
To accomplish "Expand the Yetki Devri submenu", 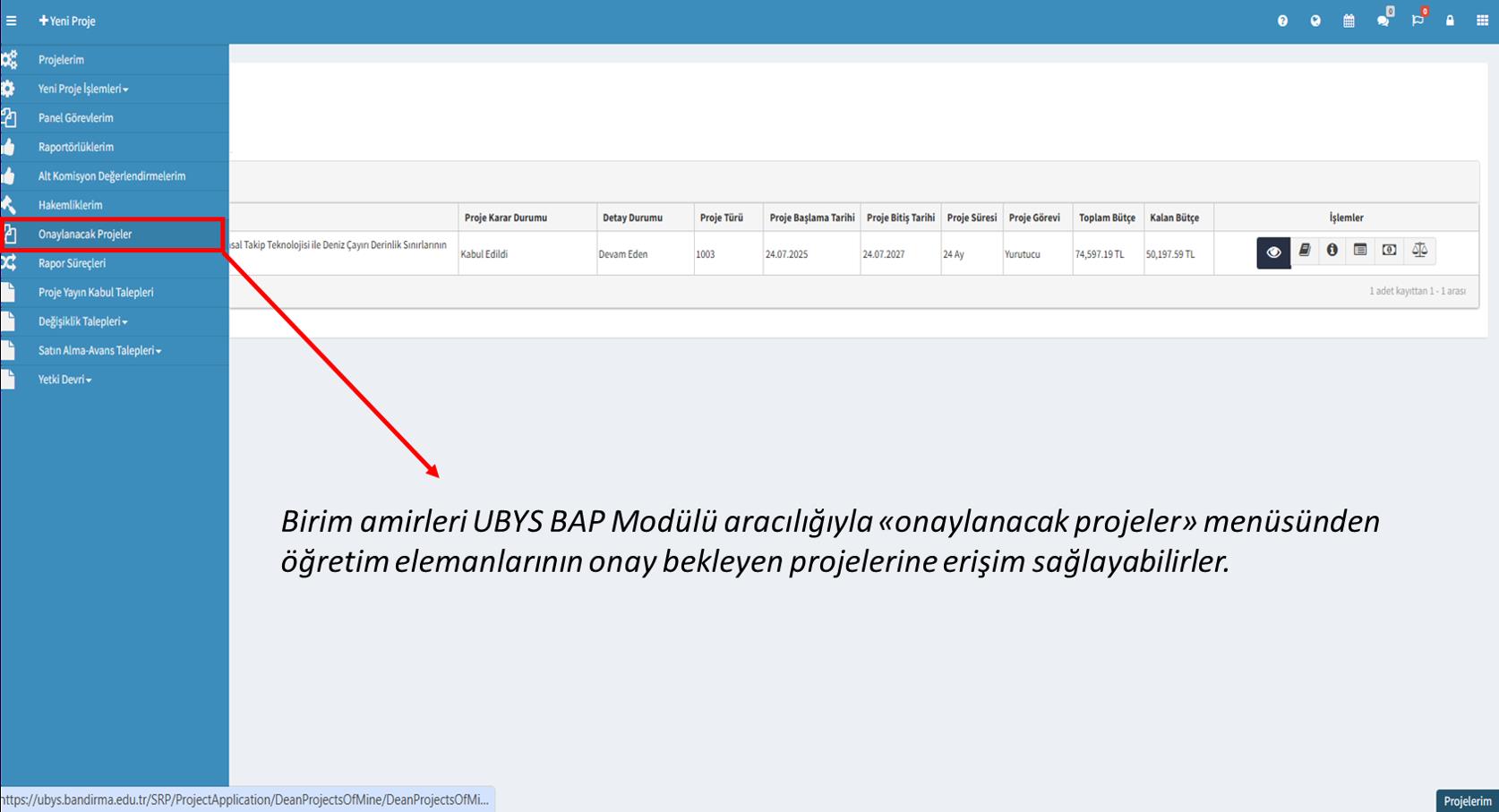I will tap(64, 380).
